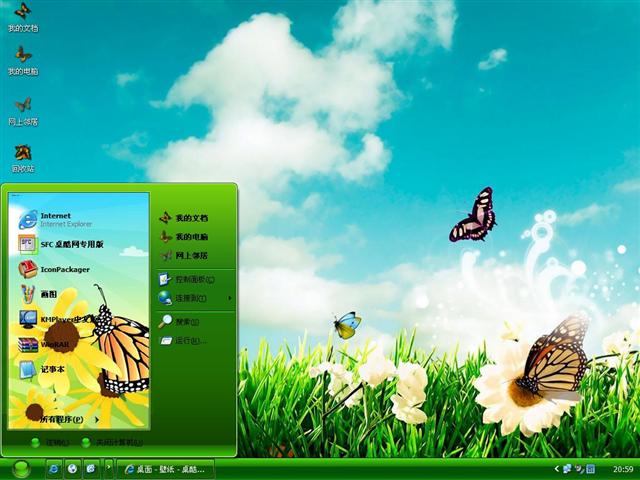This screenshot has height=480, width=640.
Task: Click the globe browser quick launch icon
Action: [72, 469]
